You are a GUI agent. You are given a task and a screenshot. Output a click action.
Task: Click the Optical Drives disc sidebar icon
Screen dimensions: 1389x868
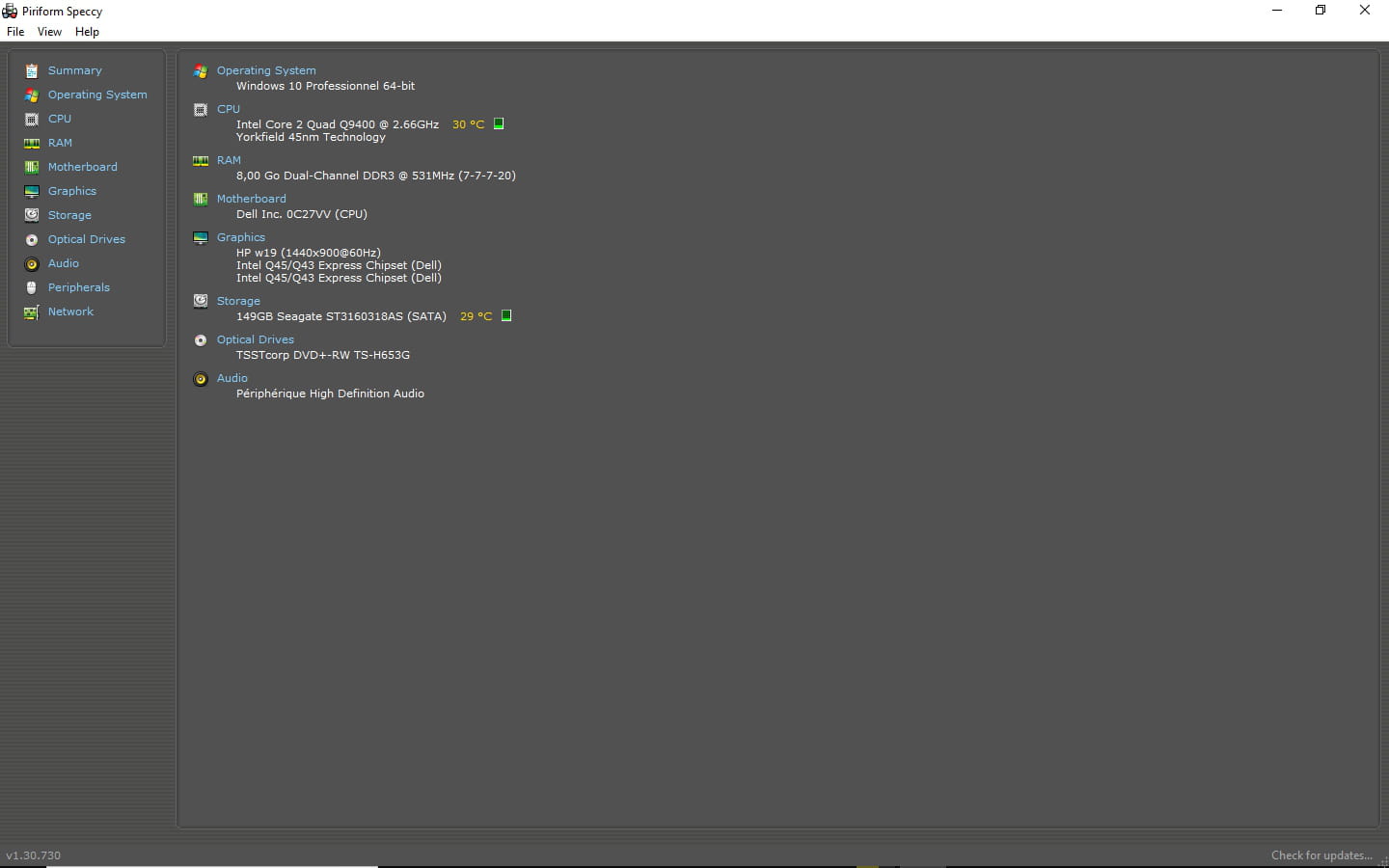pos(32,239)
